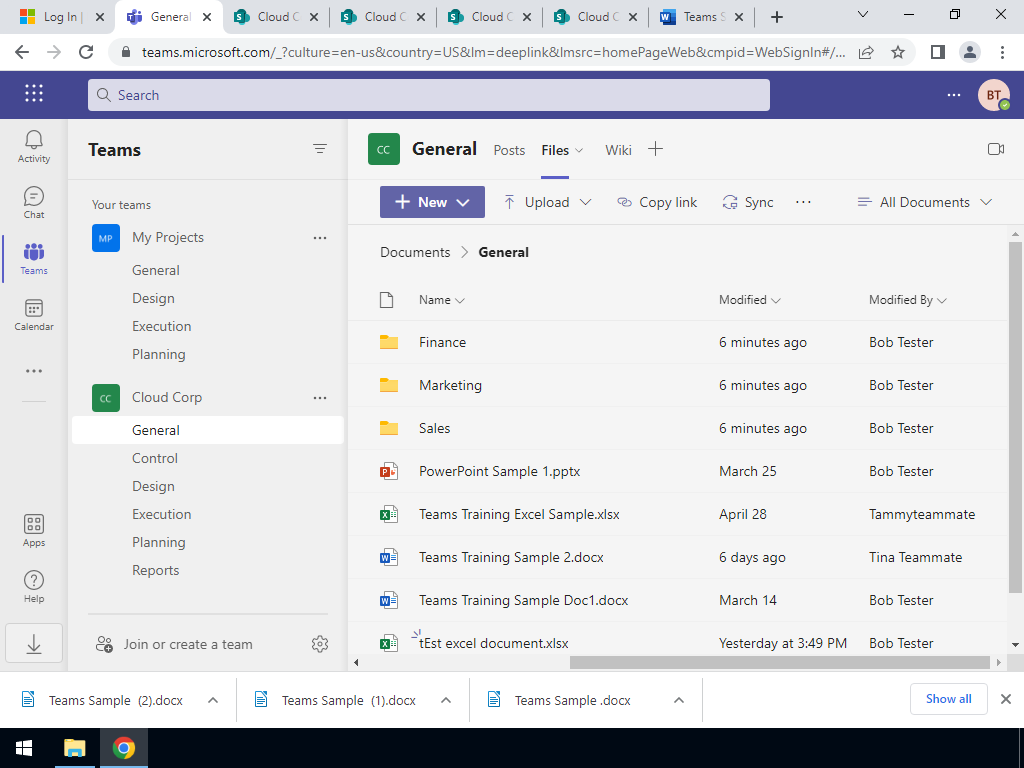Viewport: 1024px width, 768px height.
Task: Open more options for My Projects team
Action: (x=319, y=238)
